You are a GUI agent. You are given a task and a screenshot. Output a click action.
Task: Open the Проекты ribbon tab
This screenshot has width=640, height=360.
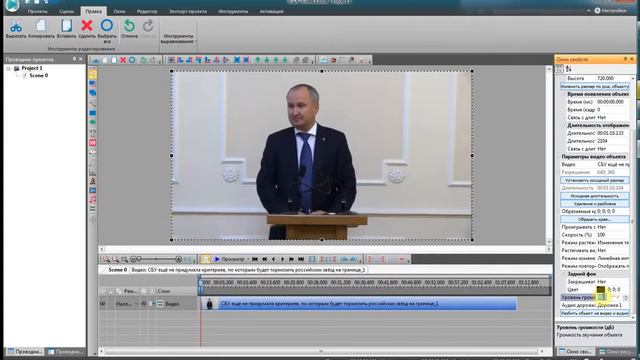pyautogui.click(x=38, y=11)
